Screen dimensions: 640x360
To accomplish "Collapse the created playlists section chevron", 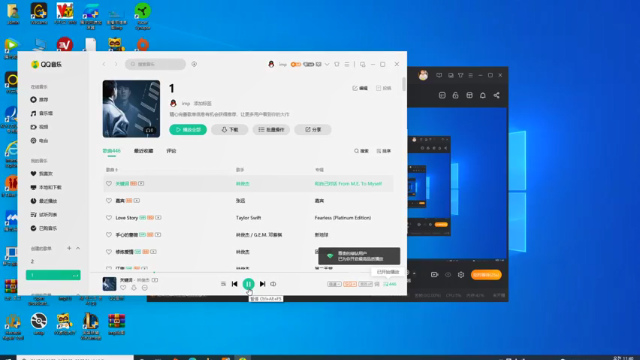I will (78, 248).
